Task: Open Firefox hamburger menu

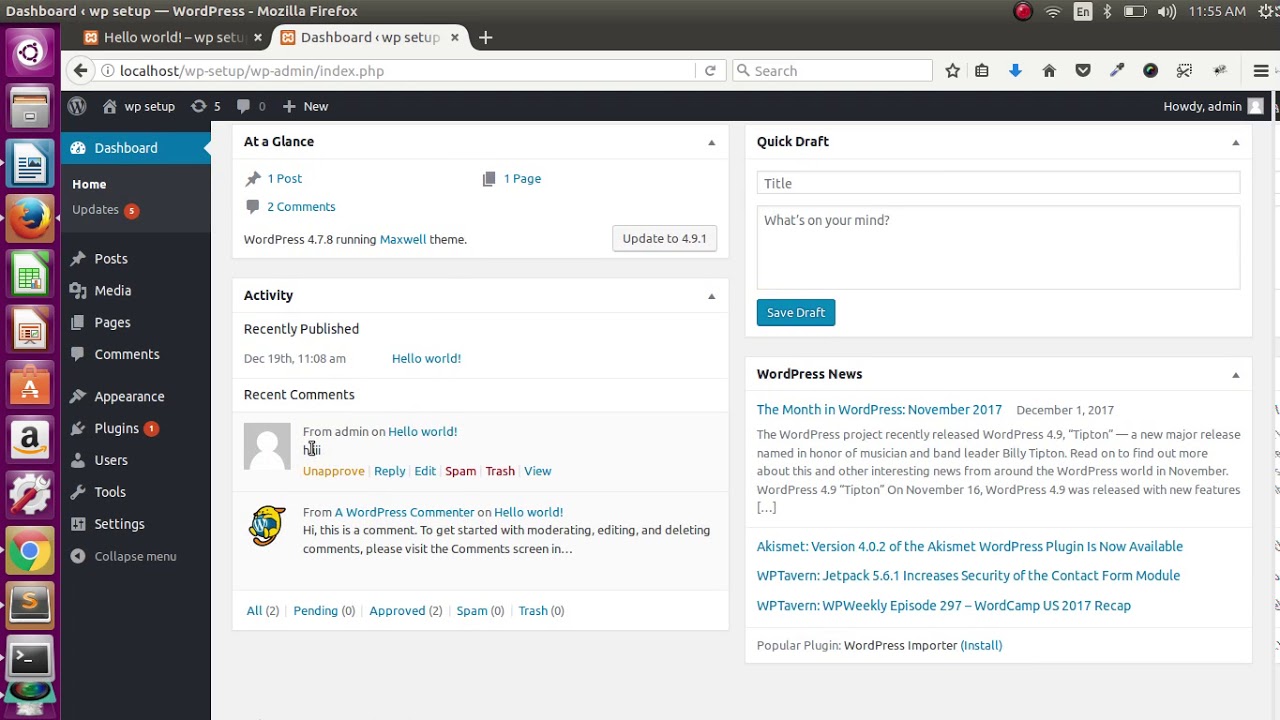Action: click(1261, 71)
